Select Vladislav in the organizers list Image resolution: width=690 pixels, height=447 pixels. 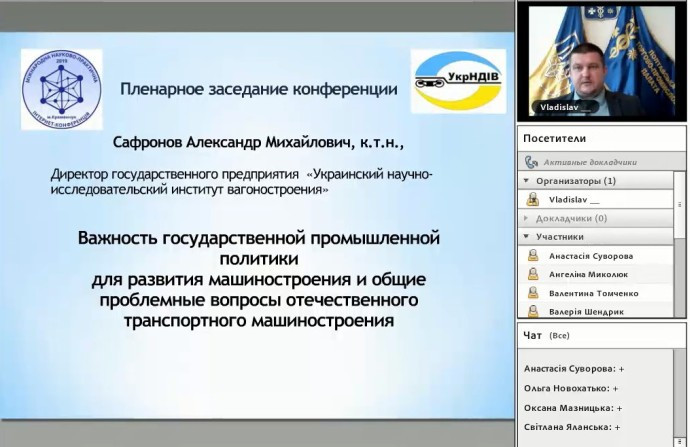[569, 199]
